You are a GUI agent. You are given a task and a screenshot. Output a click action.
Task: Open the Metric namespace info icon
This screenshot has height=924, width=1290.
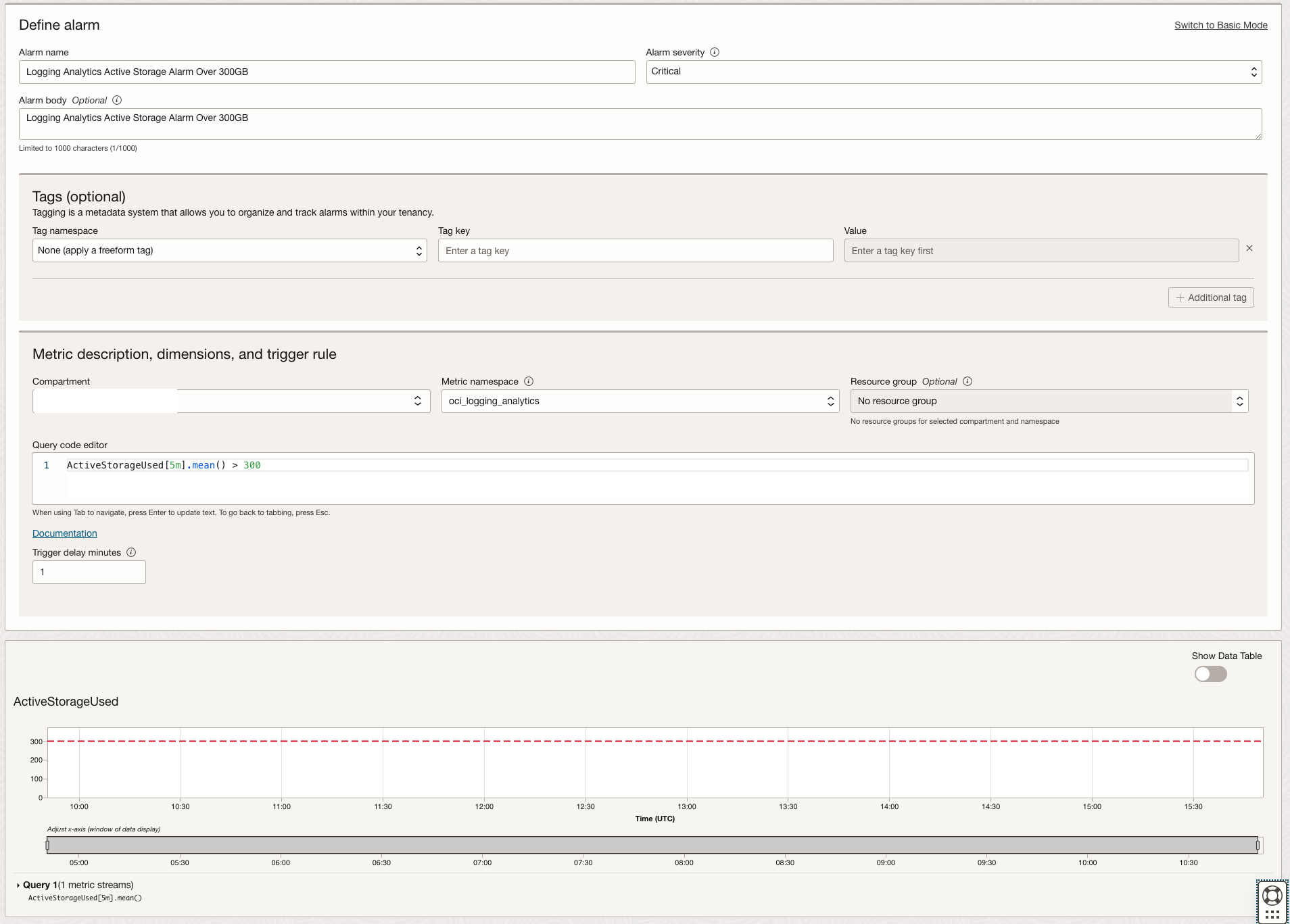[529, 381]
